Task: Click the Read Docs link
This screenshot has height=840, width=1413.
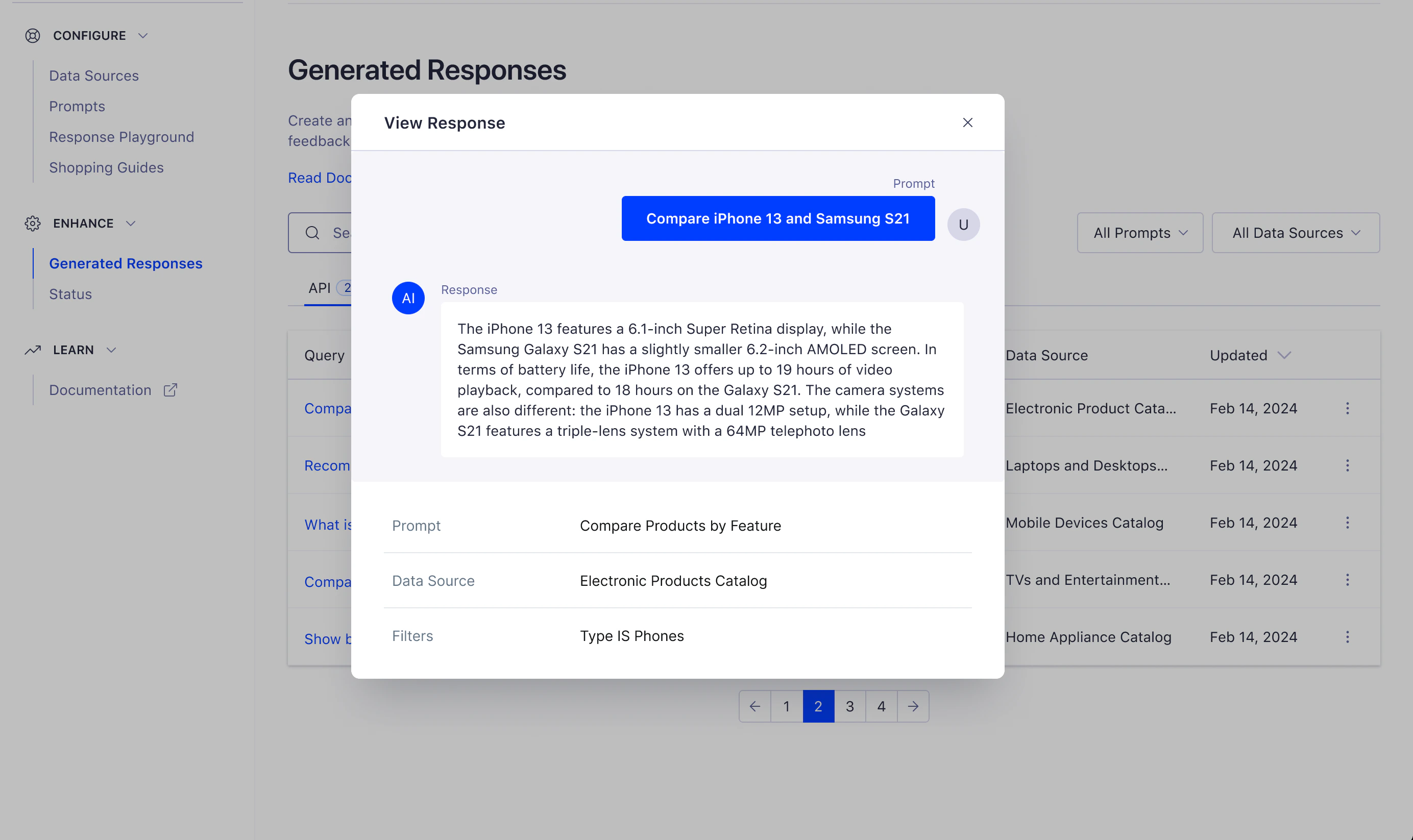Action: tap(320, 178)
